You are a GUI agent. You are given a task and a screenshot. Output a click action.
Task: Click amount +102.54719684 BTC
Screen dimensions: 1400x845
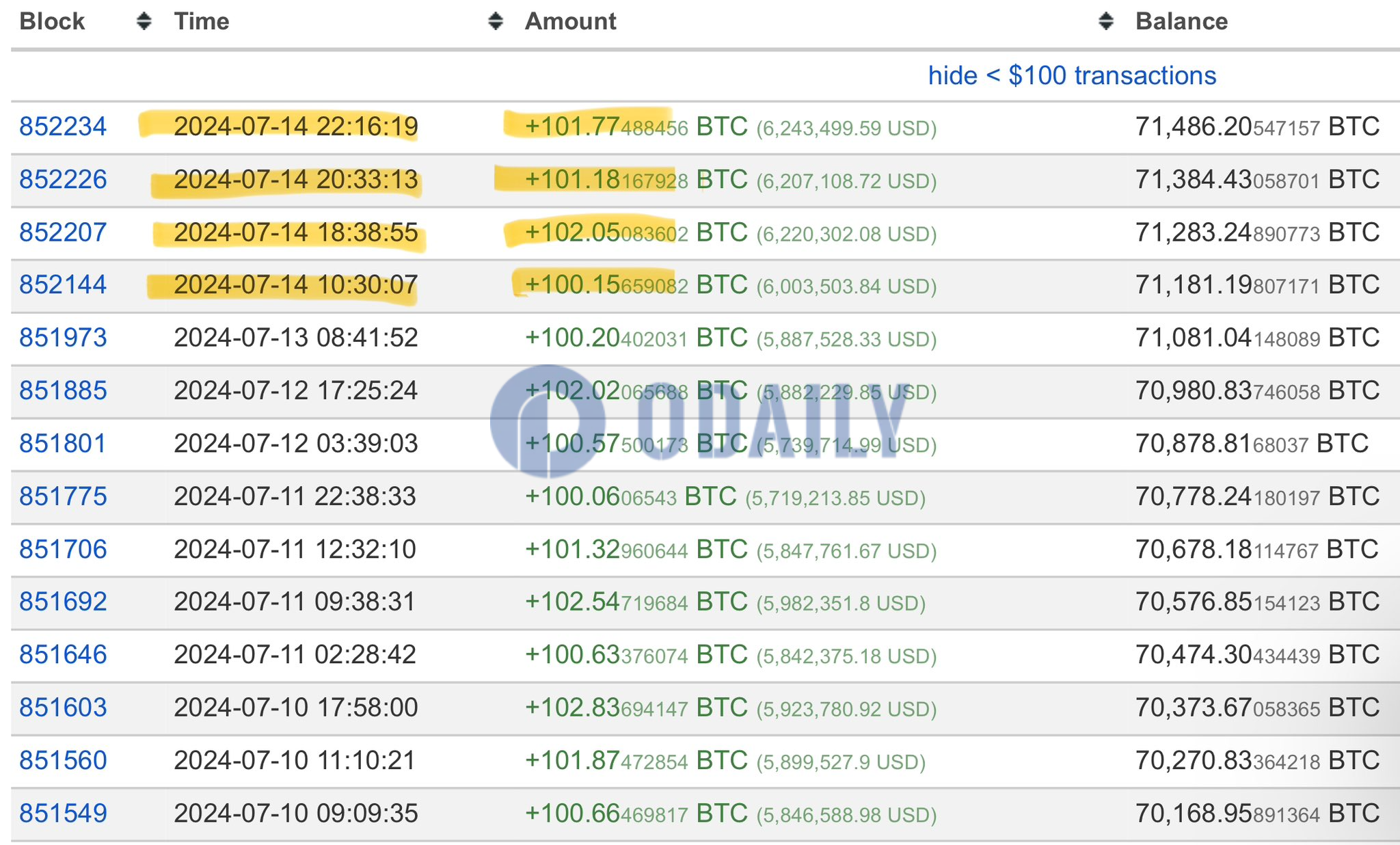tap(636, 602)
